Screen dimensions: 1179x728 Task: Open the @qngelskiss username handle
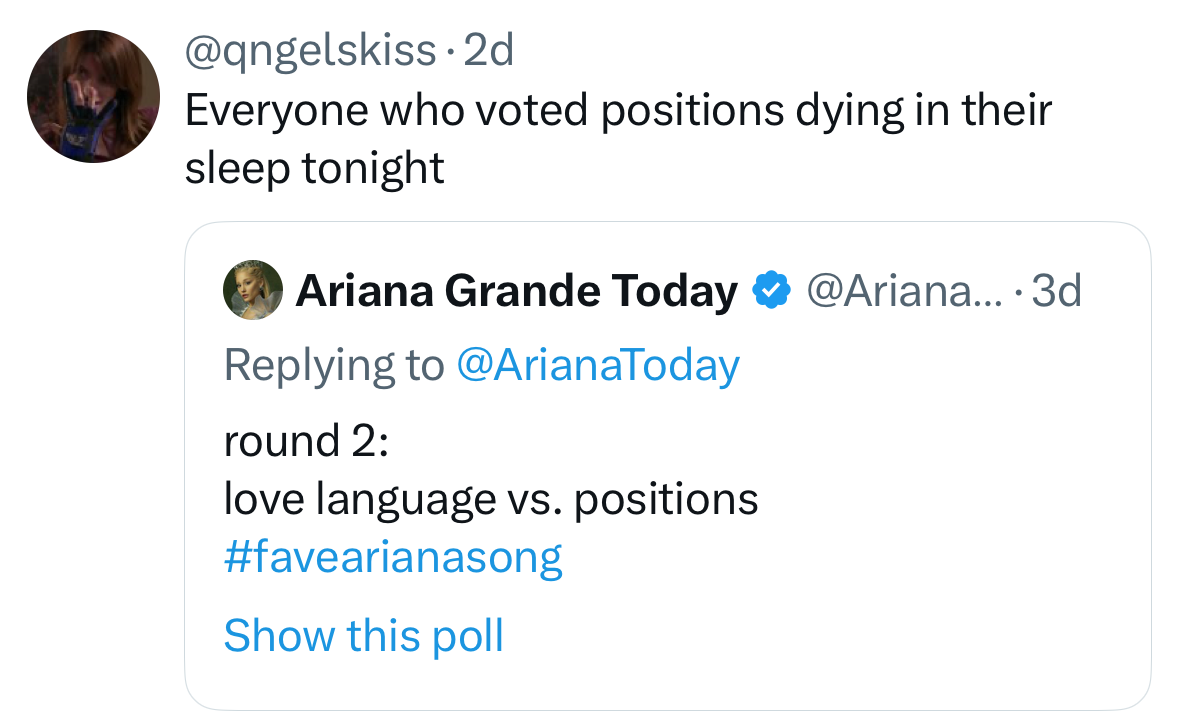point(311,50)
